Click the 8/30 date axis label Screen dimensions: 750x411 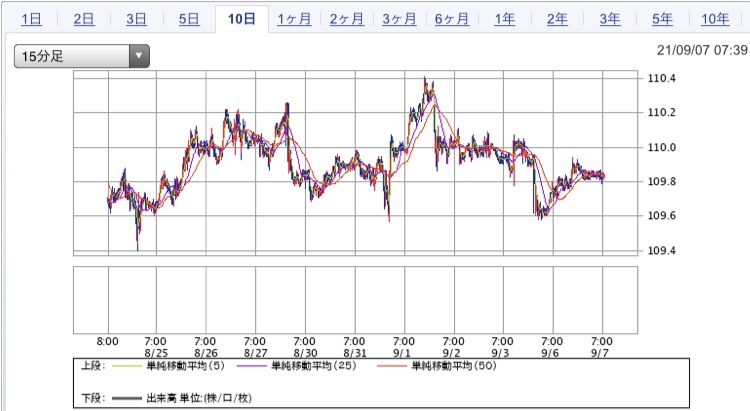pyautogui.click(x=305, y=353)
